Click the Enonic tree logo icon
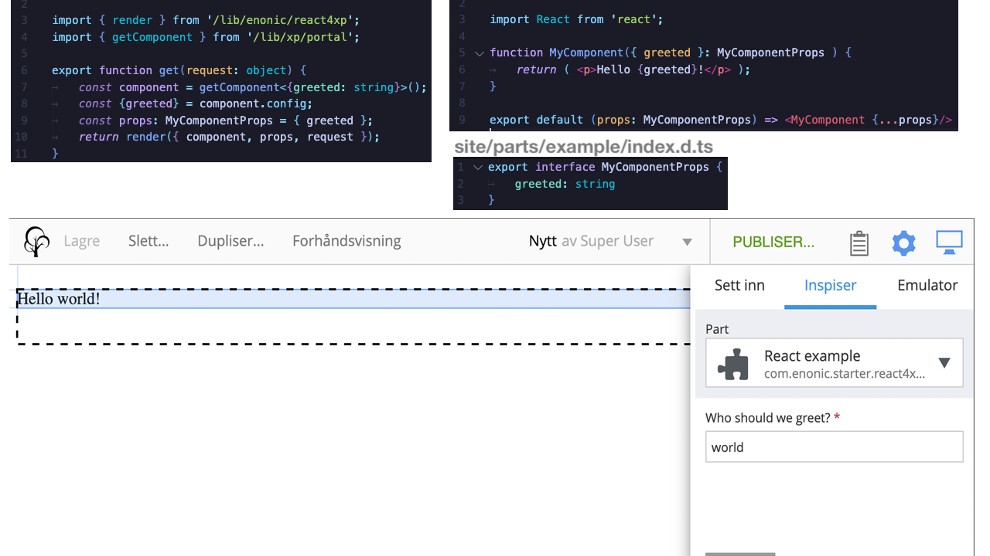Viewport: 990px width, 556px height. tap(36, 241)
